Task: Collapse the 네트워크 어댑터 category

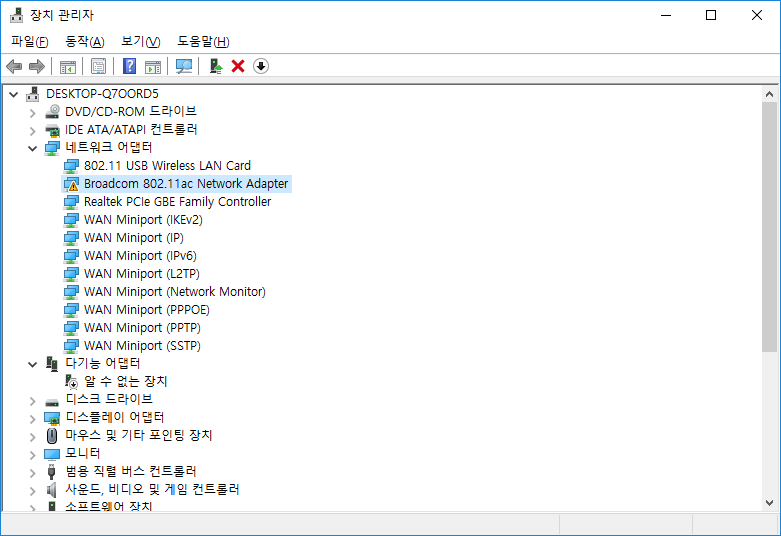Action: 32,148
